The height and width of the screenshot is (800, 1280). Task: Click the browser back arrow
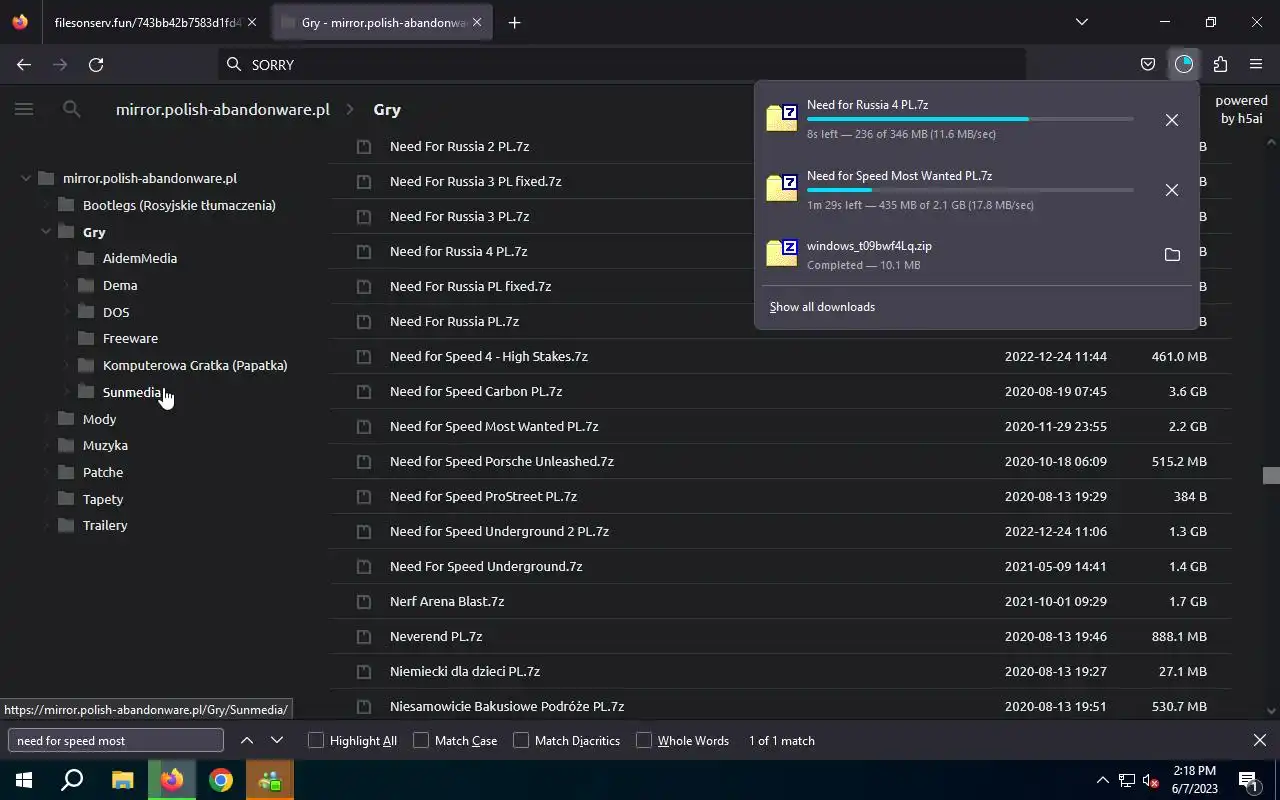point(24,64)
